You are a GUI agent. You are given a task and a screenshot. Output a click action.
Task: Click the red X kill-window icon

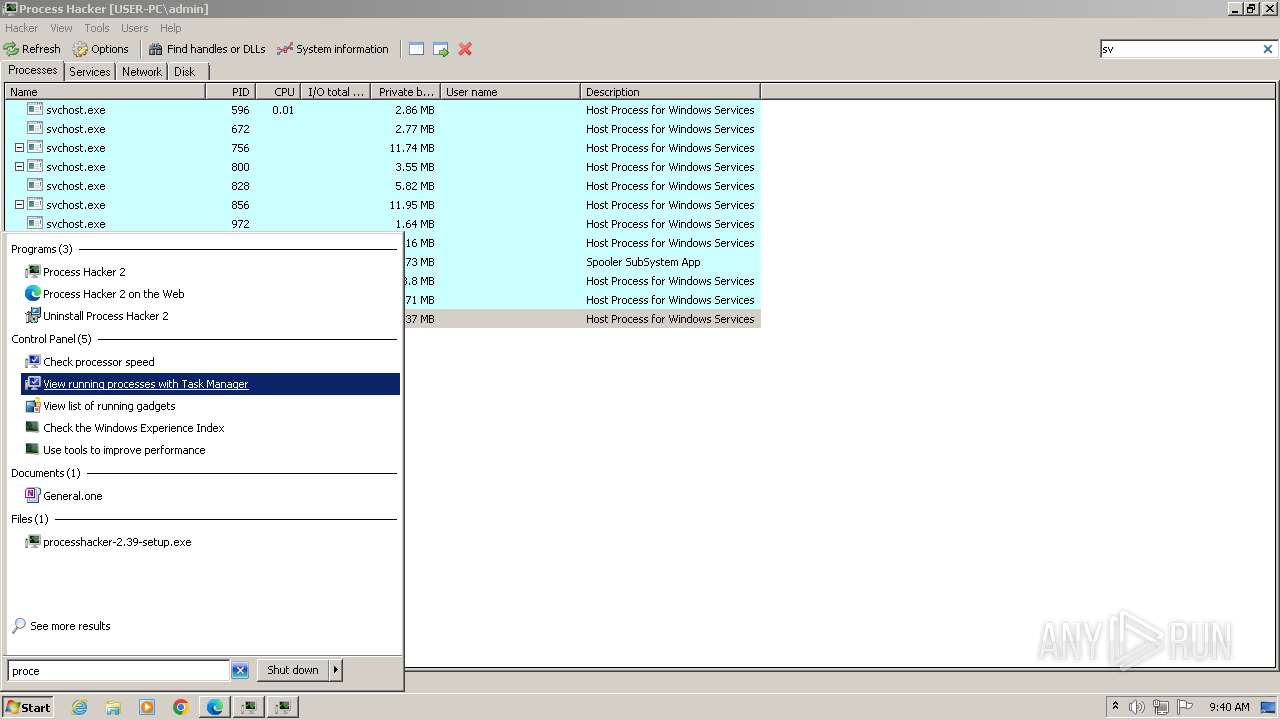coord(465,49)
